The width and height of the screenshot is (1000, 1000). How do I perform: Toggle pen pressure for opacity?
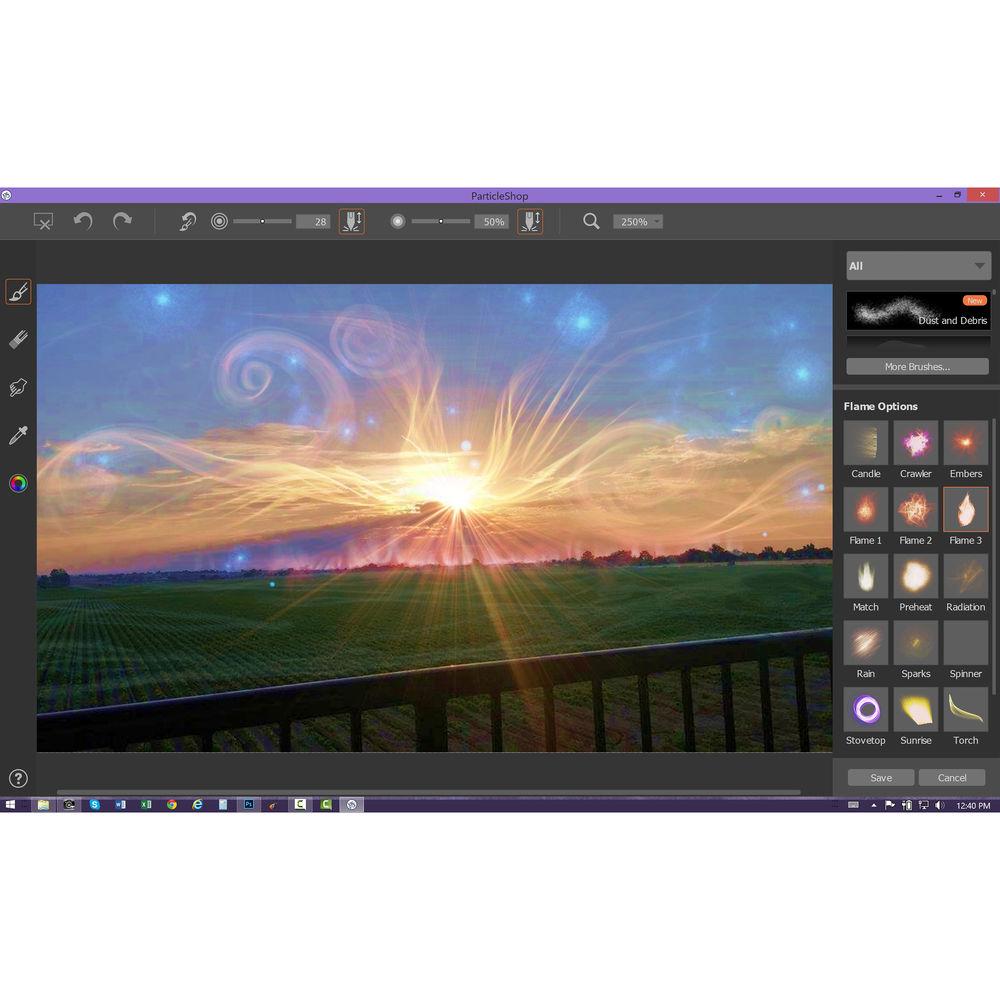[530, 221]
